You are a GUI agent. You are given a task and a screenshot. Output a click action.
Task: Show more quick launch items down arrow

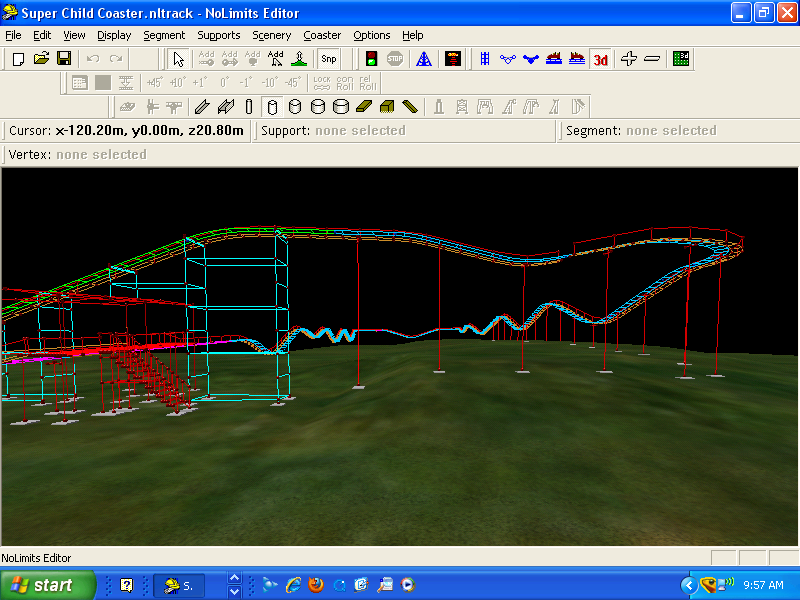point(234,592)
